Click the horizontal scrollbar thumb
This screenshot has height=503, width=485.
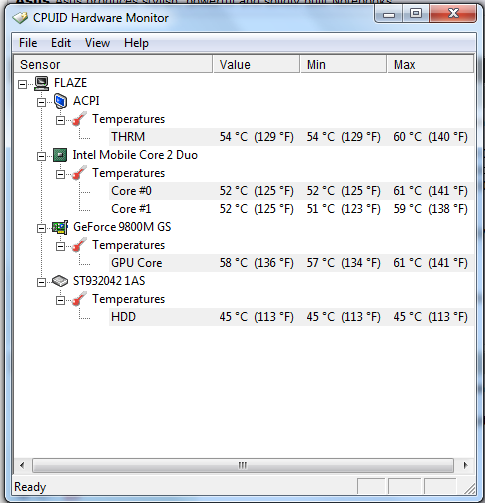pyautogui.click(x=243, y=465)
